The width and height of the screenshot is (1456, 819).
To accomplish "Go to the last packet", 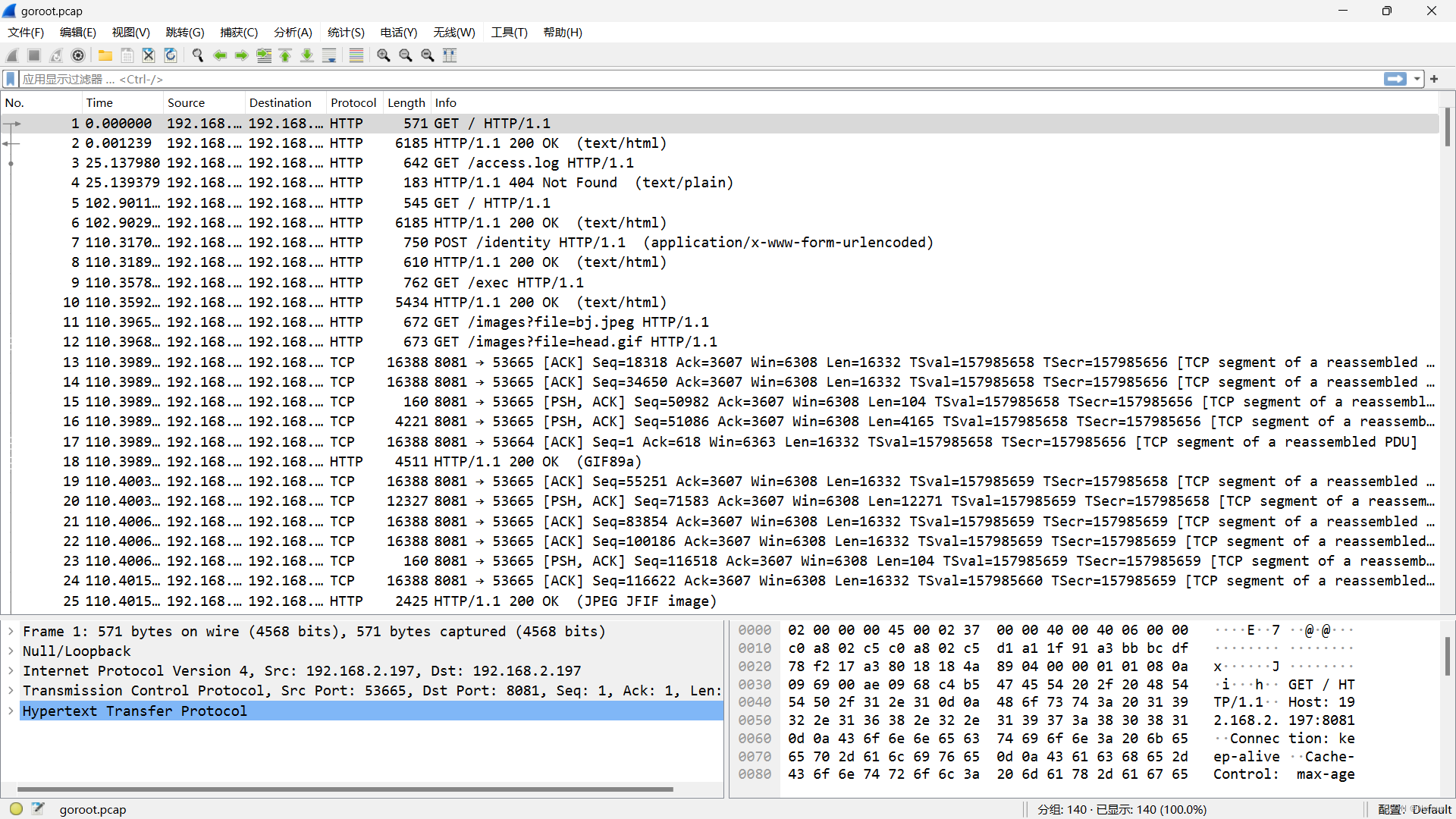I will [307, 55].
